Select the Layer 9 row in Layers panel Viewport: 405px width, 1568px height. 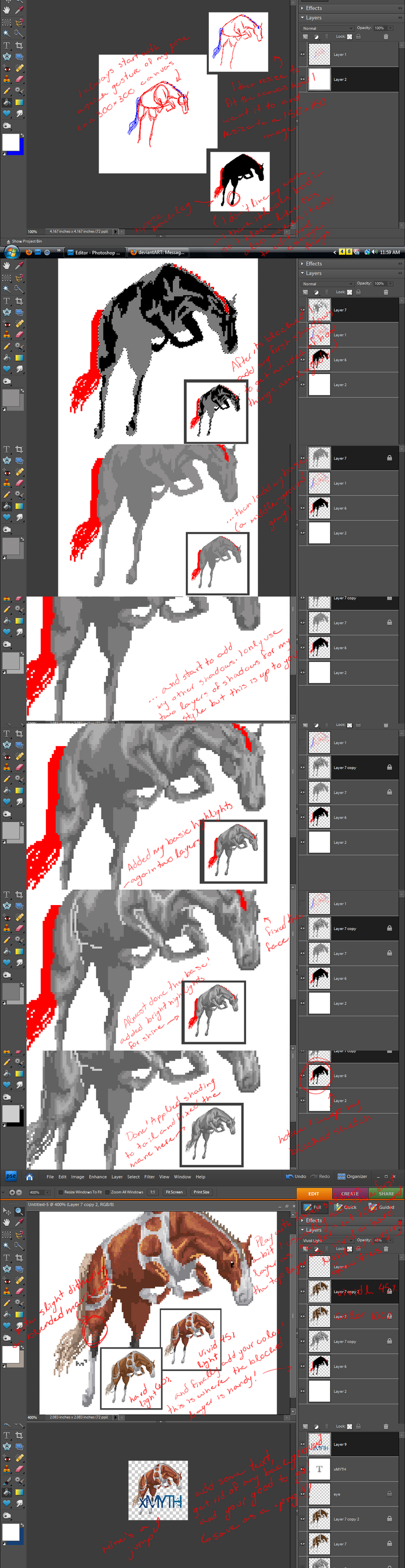coord(348,1444)
